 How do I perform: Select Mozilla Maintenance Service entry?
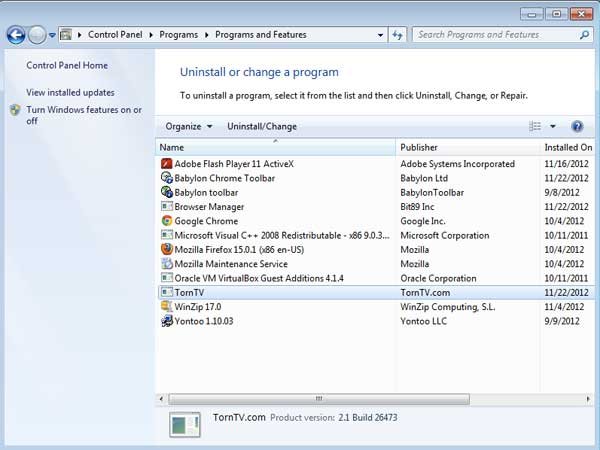[x=231, y=264]
